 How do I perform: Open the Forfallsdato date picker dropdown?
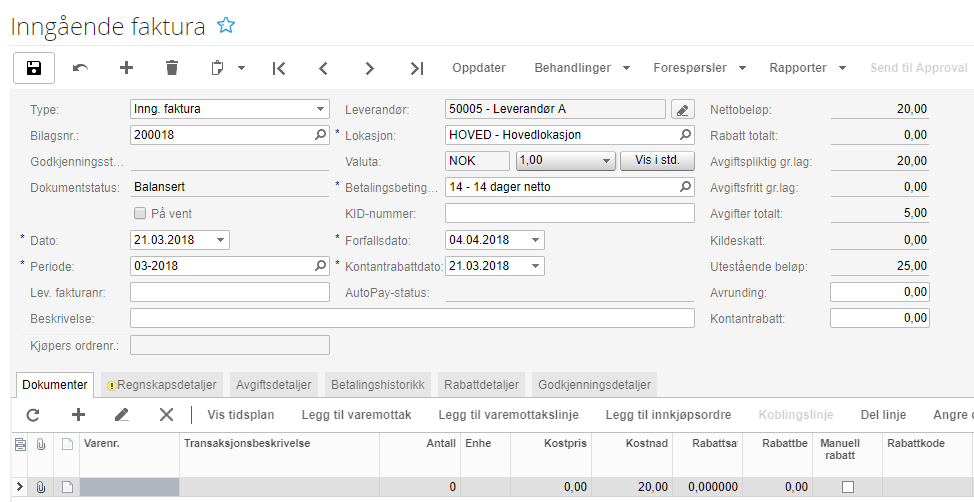535,240
